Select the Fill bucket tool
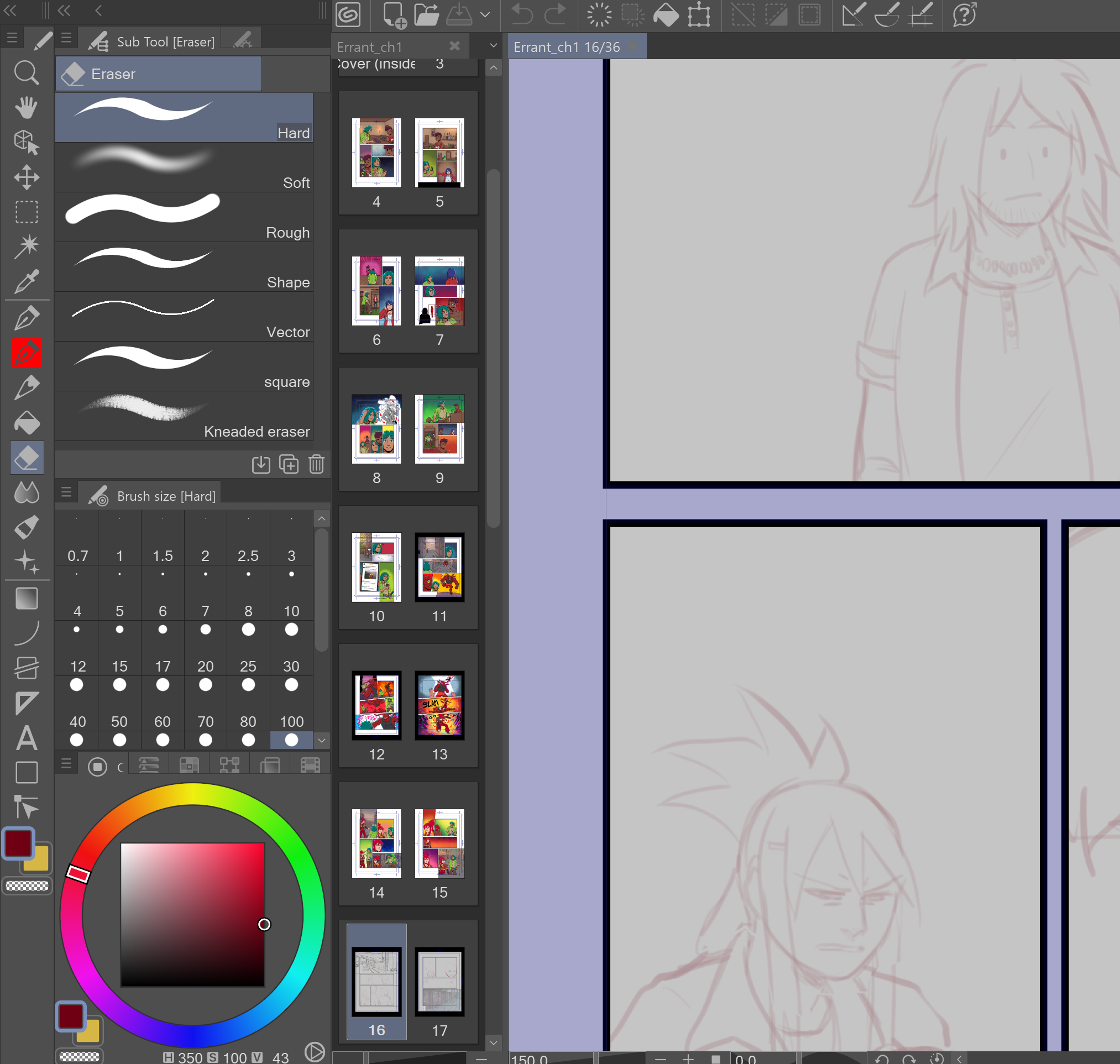The height and width of the screenshot is (1064, 1120). (27, 422)
